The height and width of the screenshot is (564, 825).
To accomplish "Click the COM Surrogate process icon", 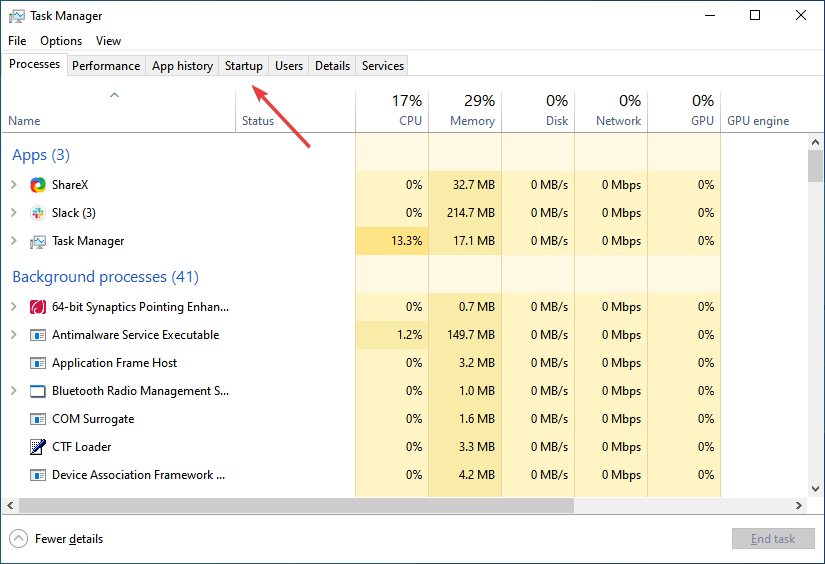I will point(38,419).
